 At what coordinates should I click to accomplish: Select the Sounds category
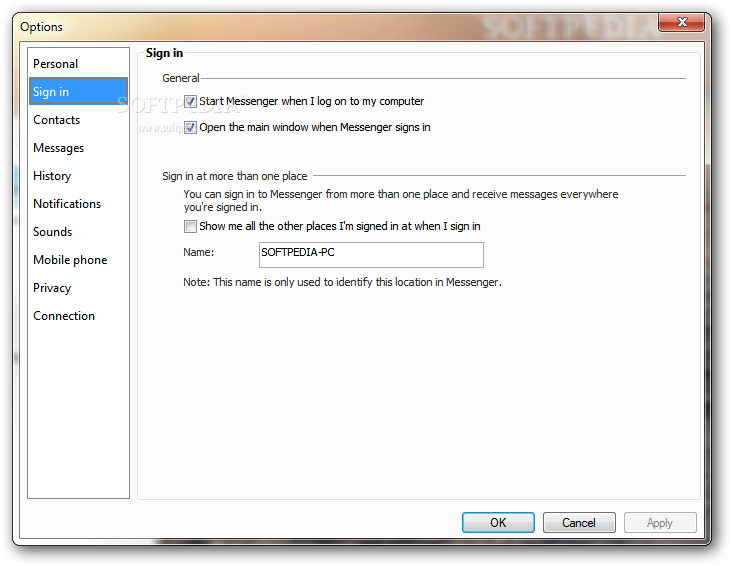78,232
